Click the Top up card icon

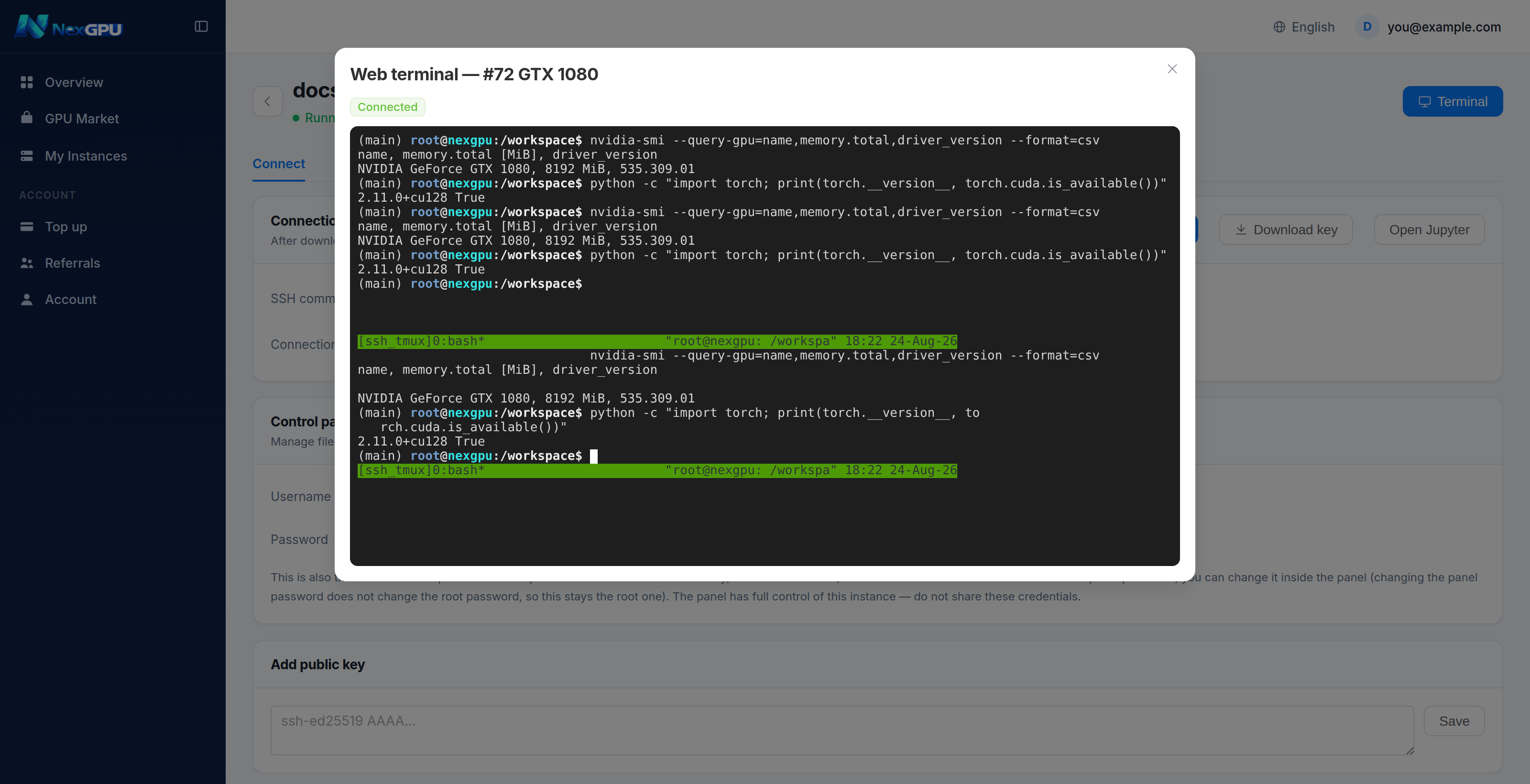[x=27, y=226]
